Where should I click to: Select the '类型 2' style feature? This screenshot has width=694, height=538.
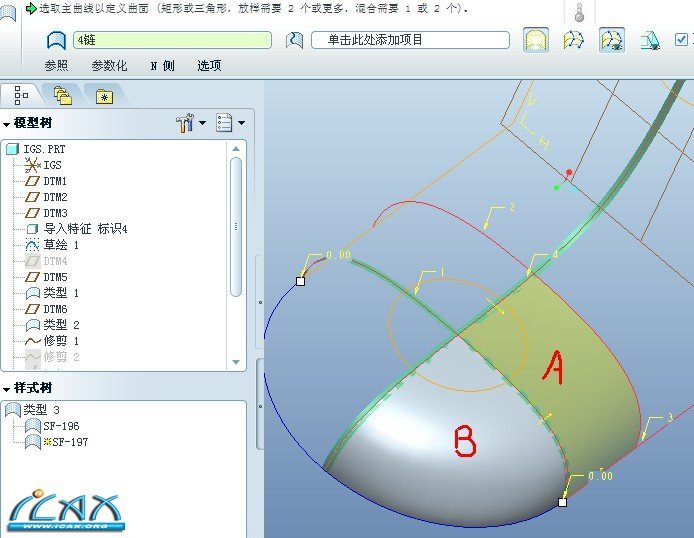[x=52, y=325]
